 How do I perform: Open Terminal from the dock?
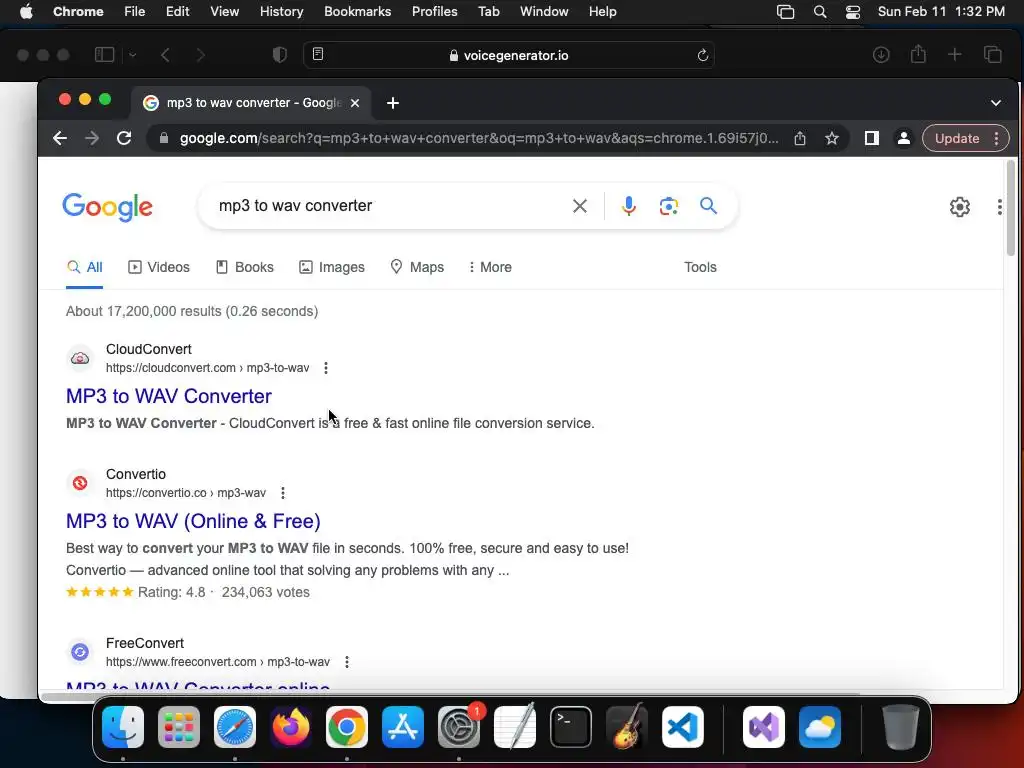[x=571, y=727]
